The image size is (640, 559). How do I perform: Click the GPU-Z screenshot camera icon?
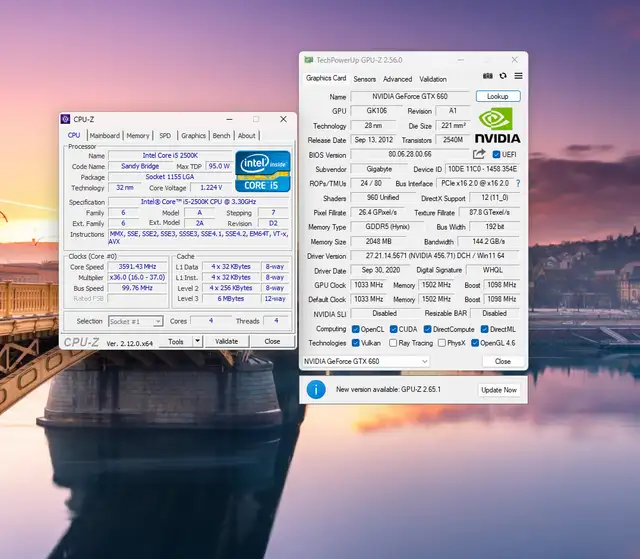click(487, 76)
